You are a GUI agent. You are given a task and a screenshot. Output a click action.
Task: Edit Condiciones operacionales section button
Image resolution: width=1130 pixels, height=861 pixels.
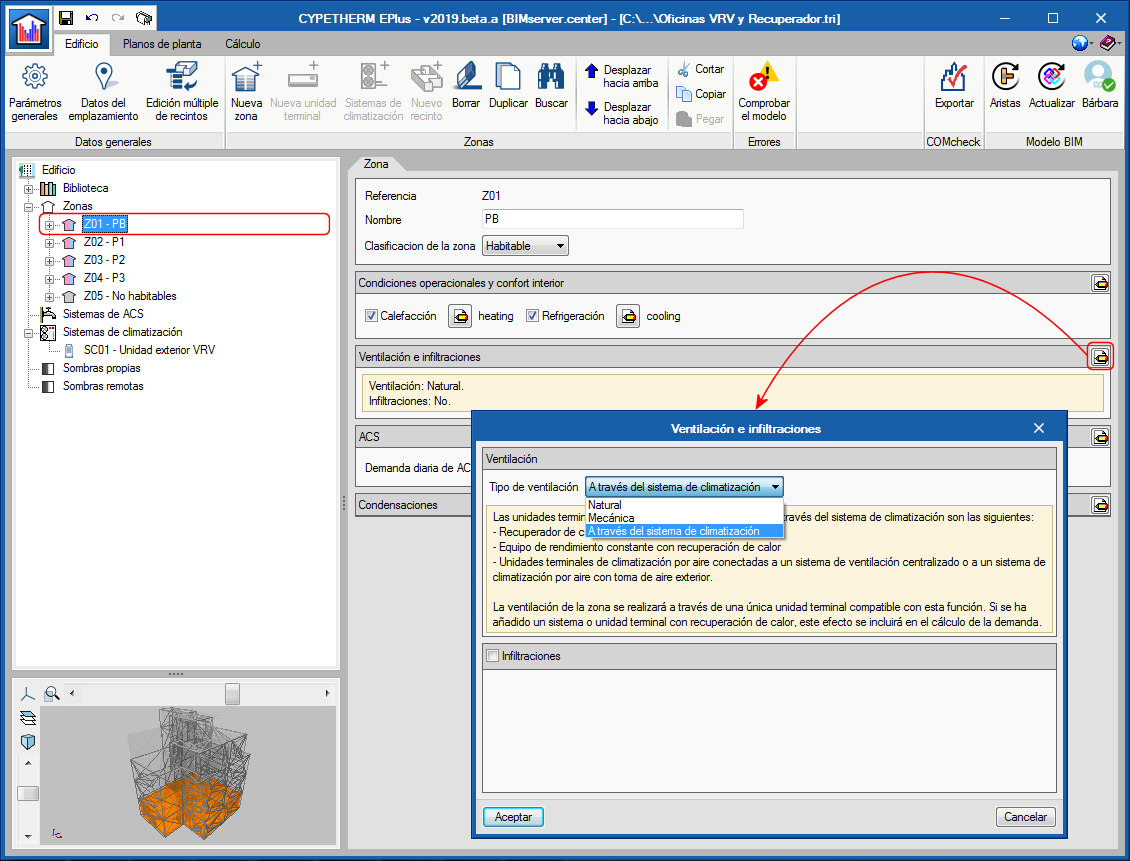point(1100,283)
